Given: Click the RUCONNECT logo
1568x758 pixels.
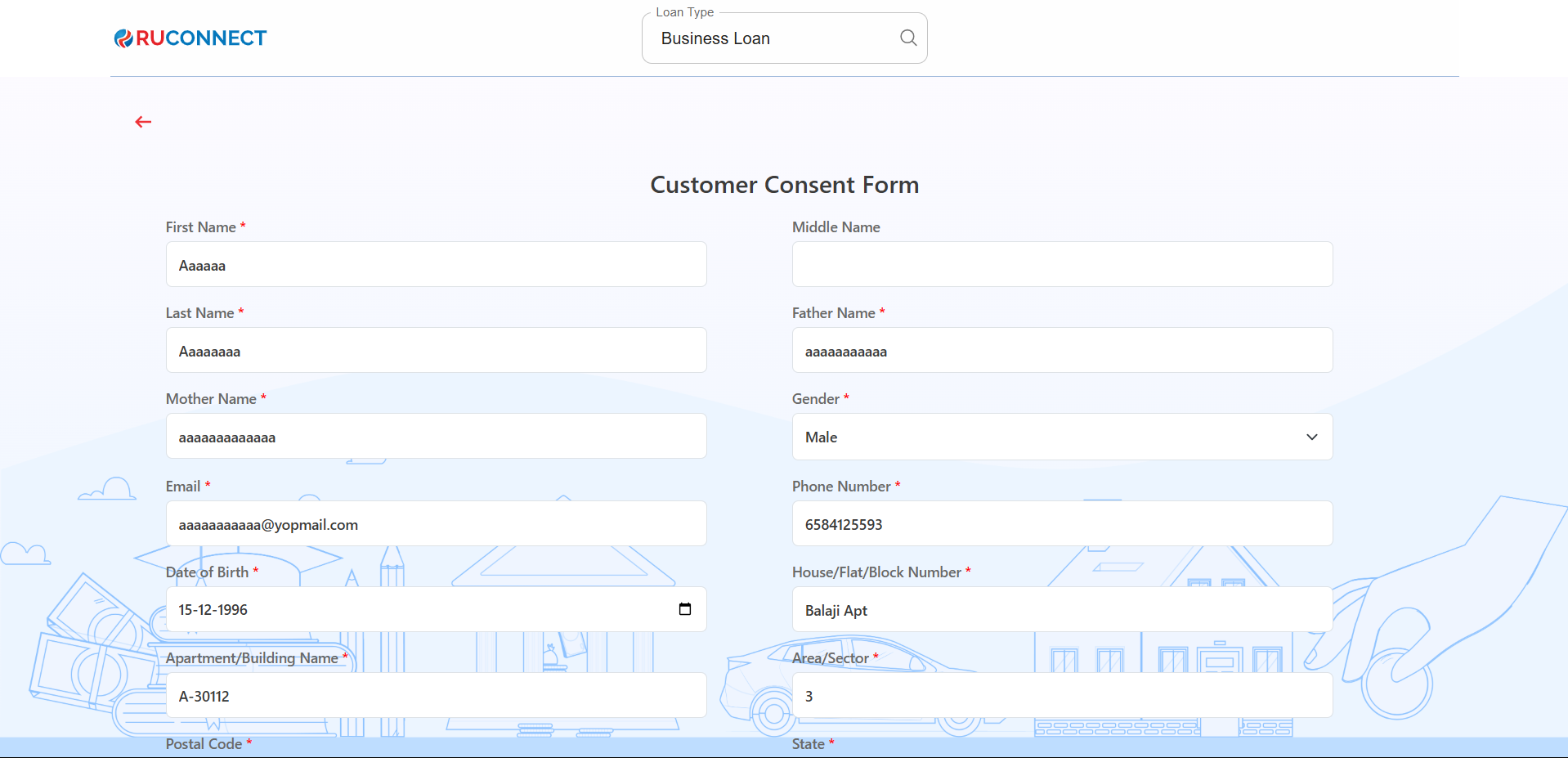Looking at the screenshot, I should (190, 38).
